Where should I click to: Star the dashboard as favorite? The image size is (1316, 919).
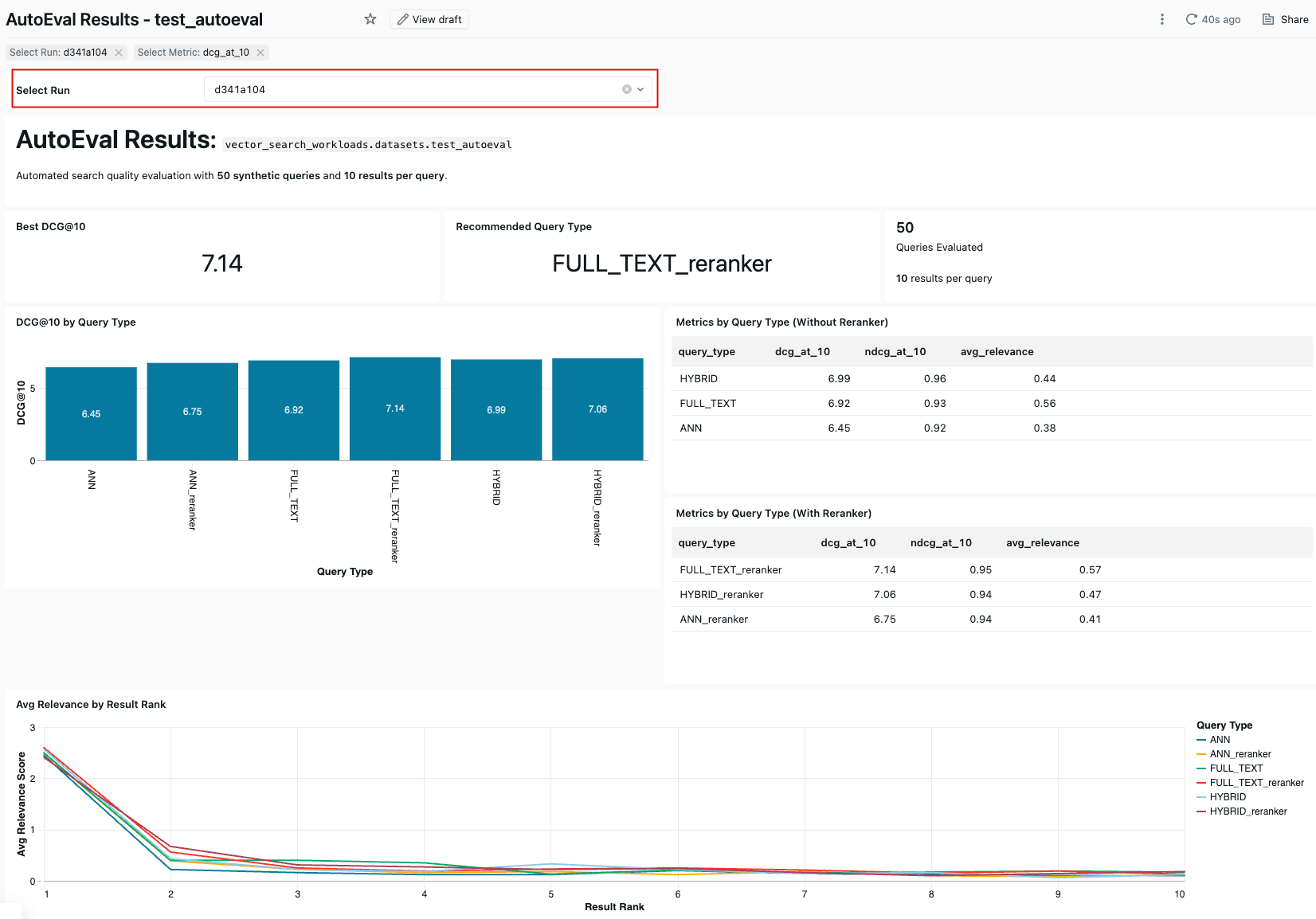point(370,19)
